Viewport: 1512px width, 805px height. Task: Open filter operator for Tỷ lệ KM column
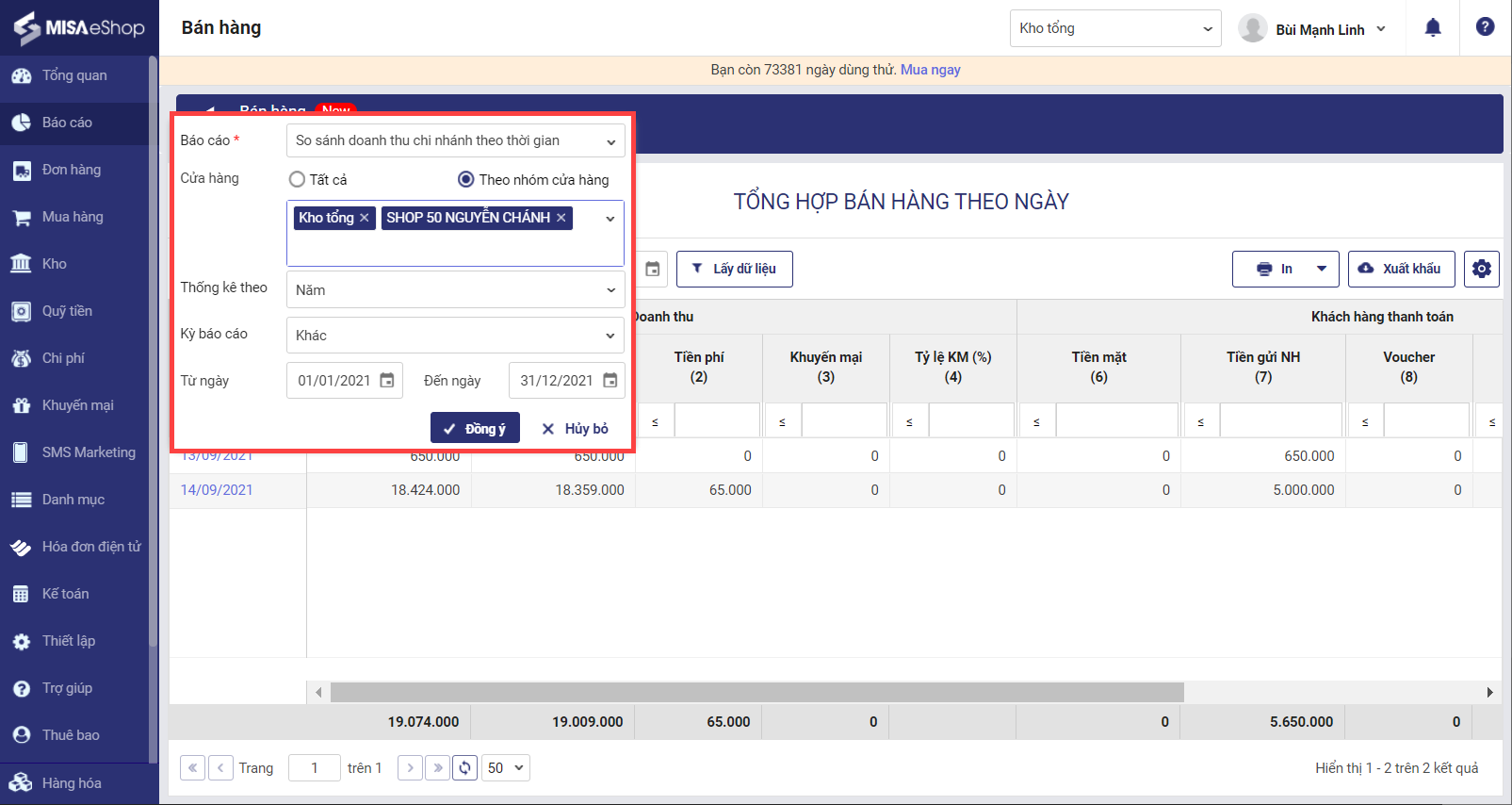tap(909, 421)
